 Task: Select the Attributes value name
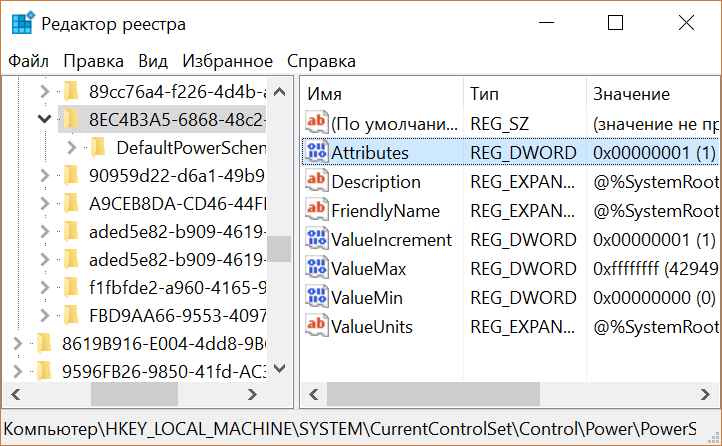pyautogui.click(x=370, y=153)
